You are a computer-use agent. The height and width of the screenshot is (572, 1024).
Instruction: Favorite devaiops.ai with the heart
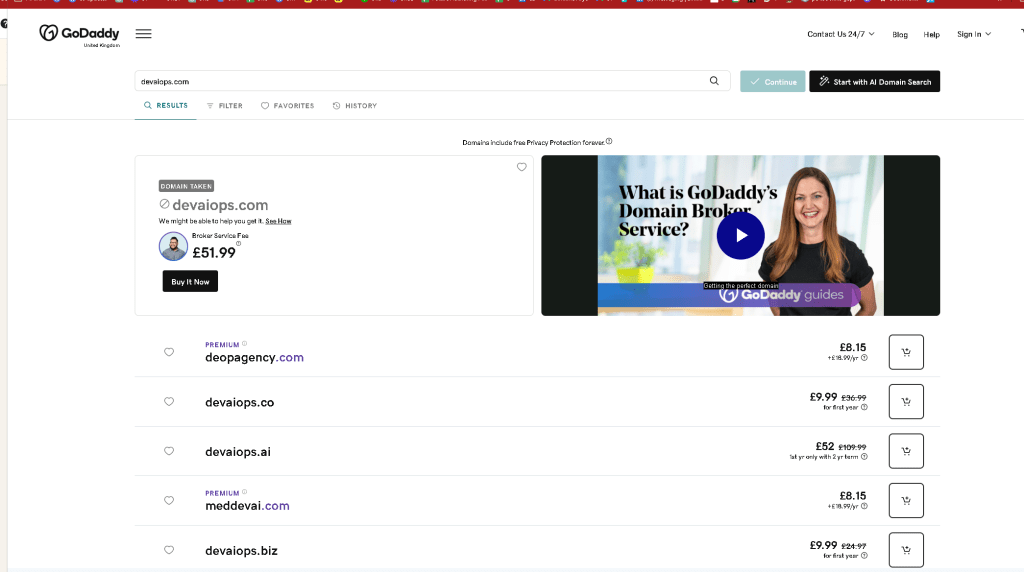coord(169,451)
